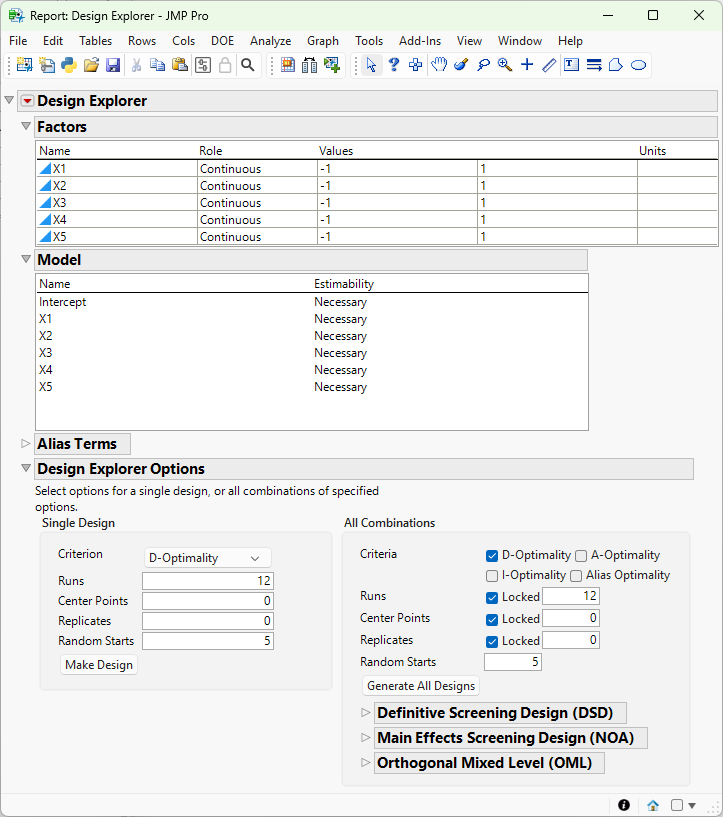Open the Window menu
The height and width of the screenshot is (817, 723).
pyautogui.click(x=520, y=41)
